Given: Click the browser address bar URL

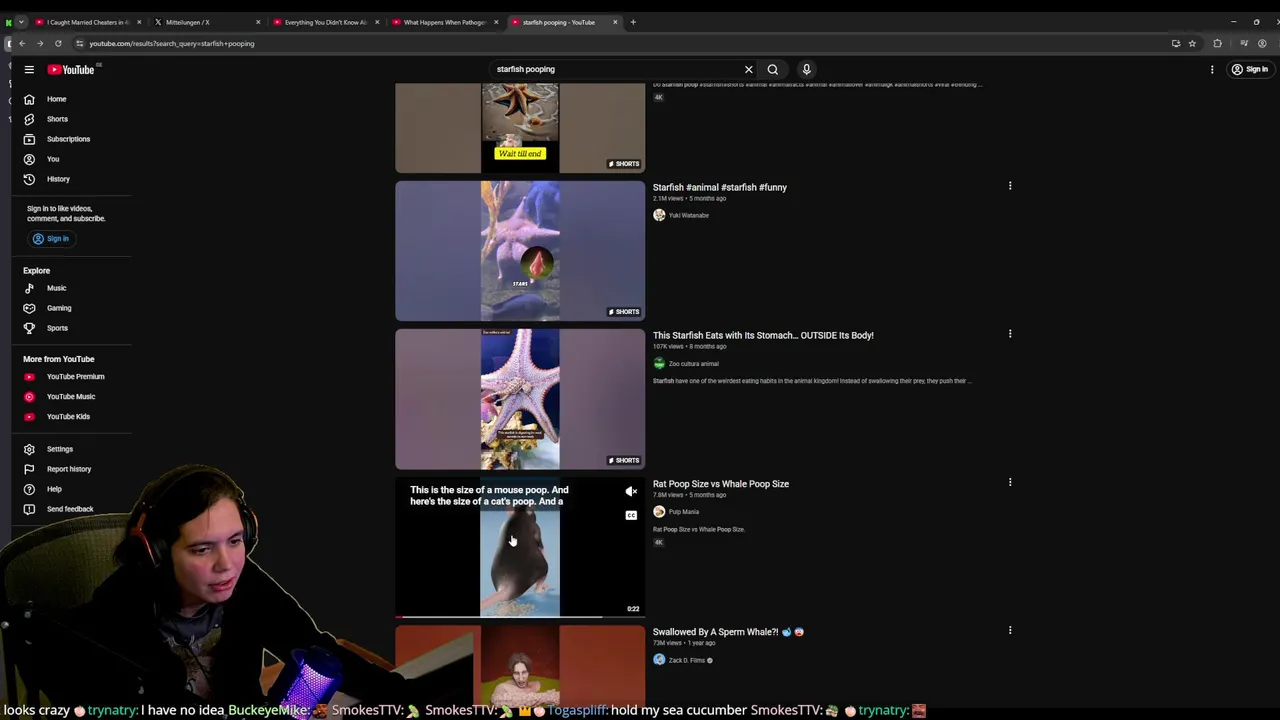Looking at the screenshot, I should [172, 43].
